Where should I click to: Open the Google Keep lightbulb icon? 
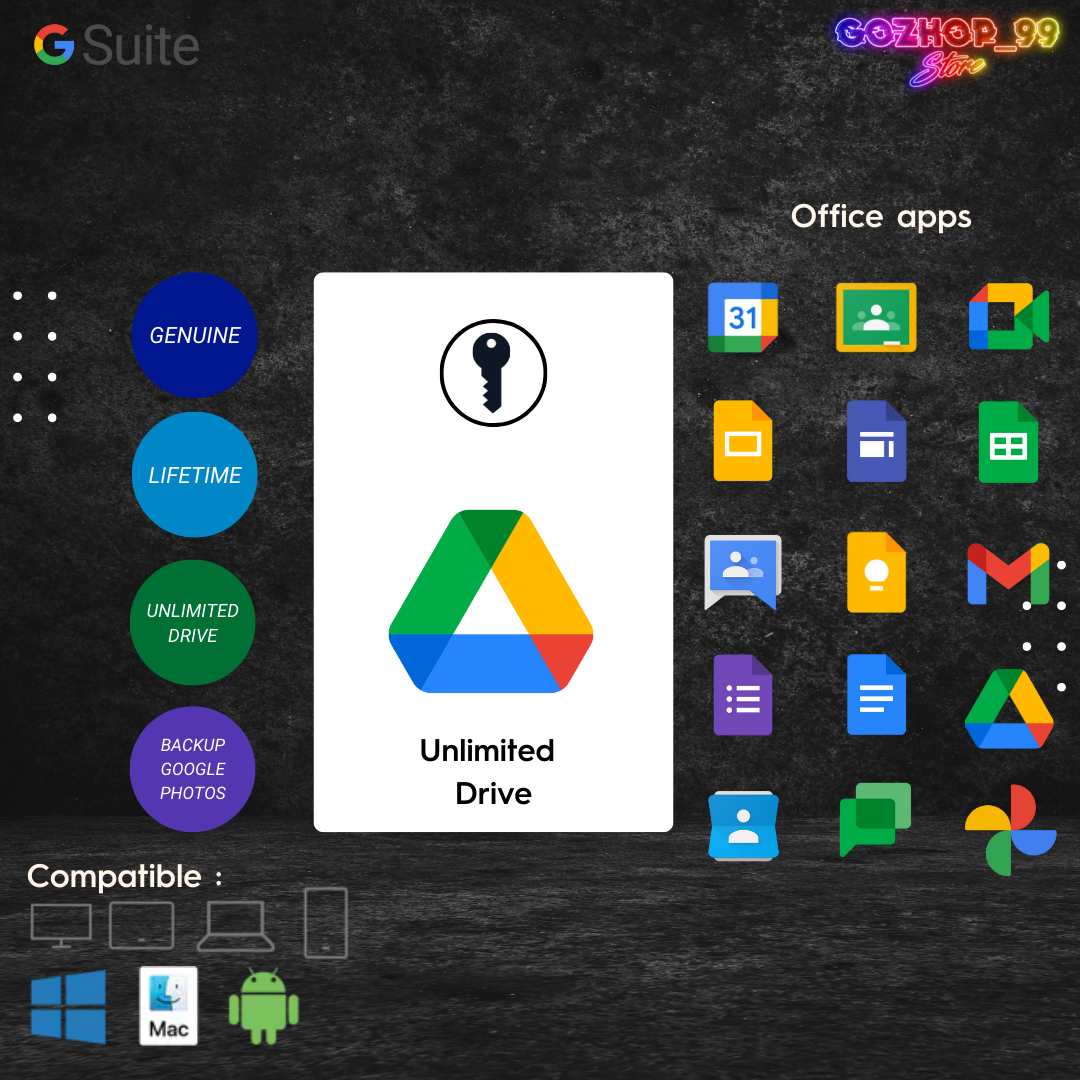pos(876,572)
